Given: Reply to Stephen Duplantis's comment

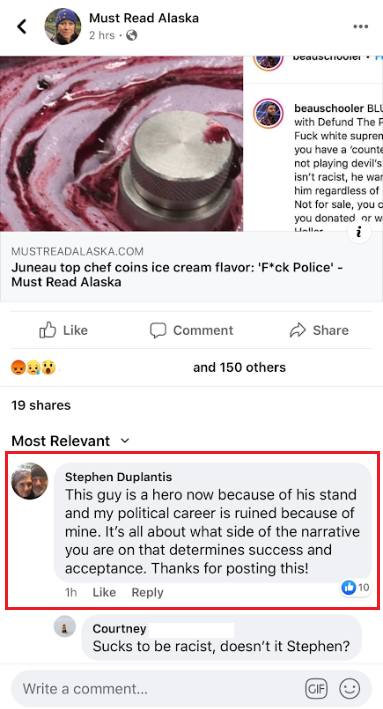Looking at the screenshot, I should [147, 592].
